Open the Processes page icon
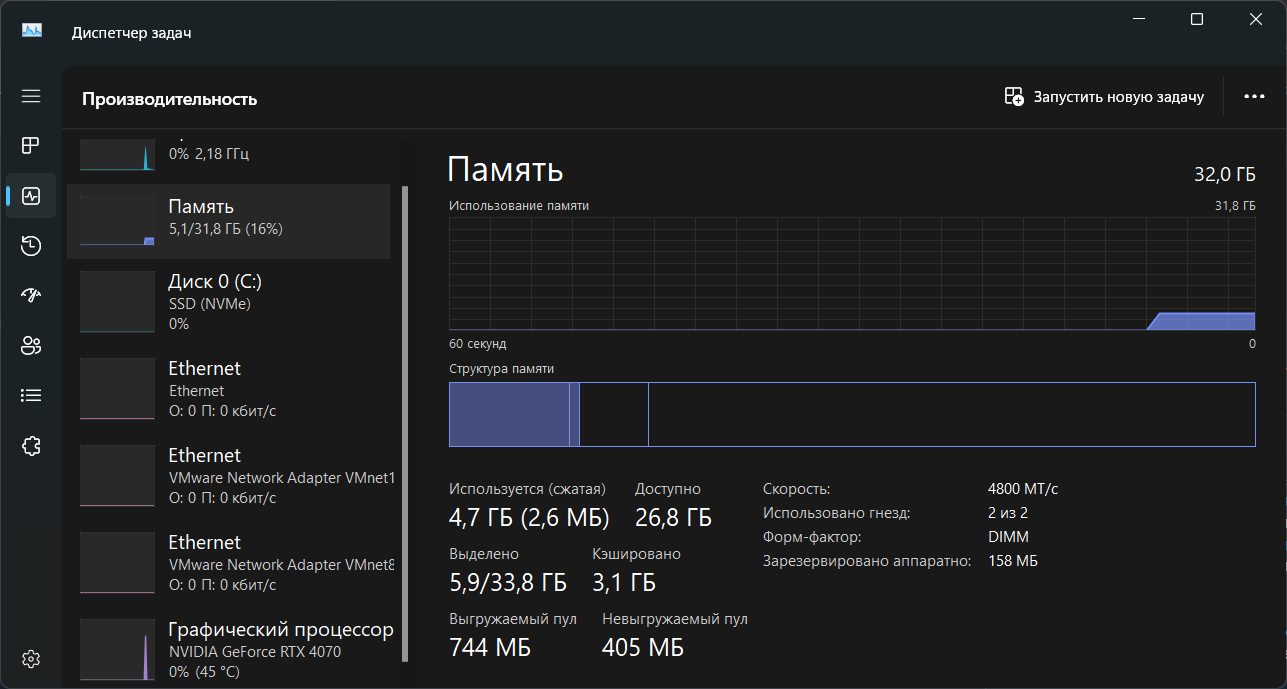This screenshot has width=1287, height=689. (31, 145)
